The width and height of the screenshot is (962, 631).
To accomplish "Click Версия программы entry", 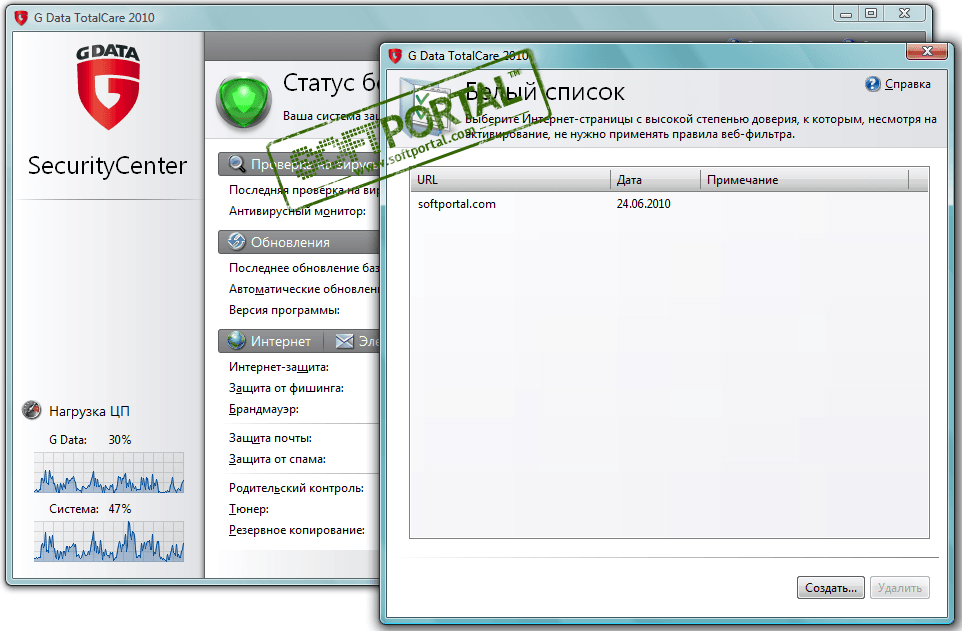I will coord(284,310).
